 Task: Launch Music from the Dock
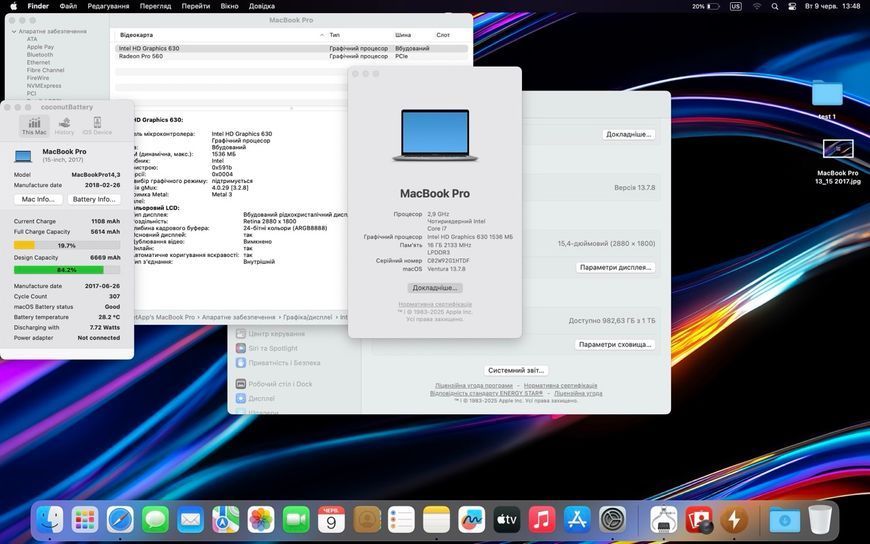pyautogui.click(x=542, y=520)
